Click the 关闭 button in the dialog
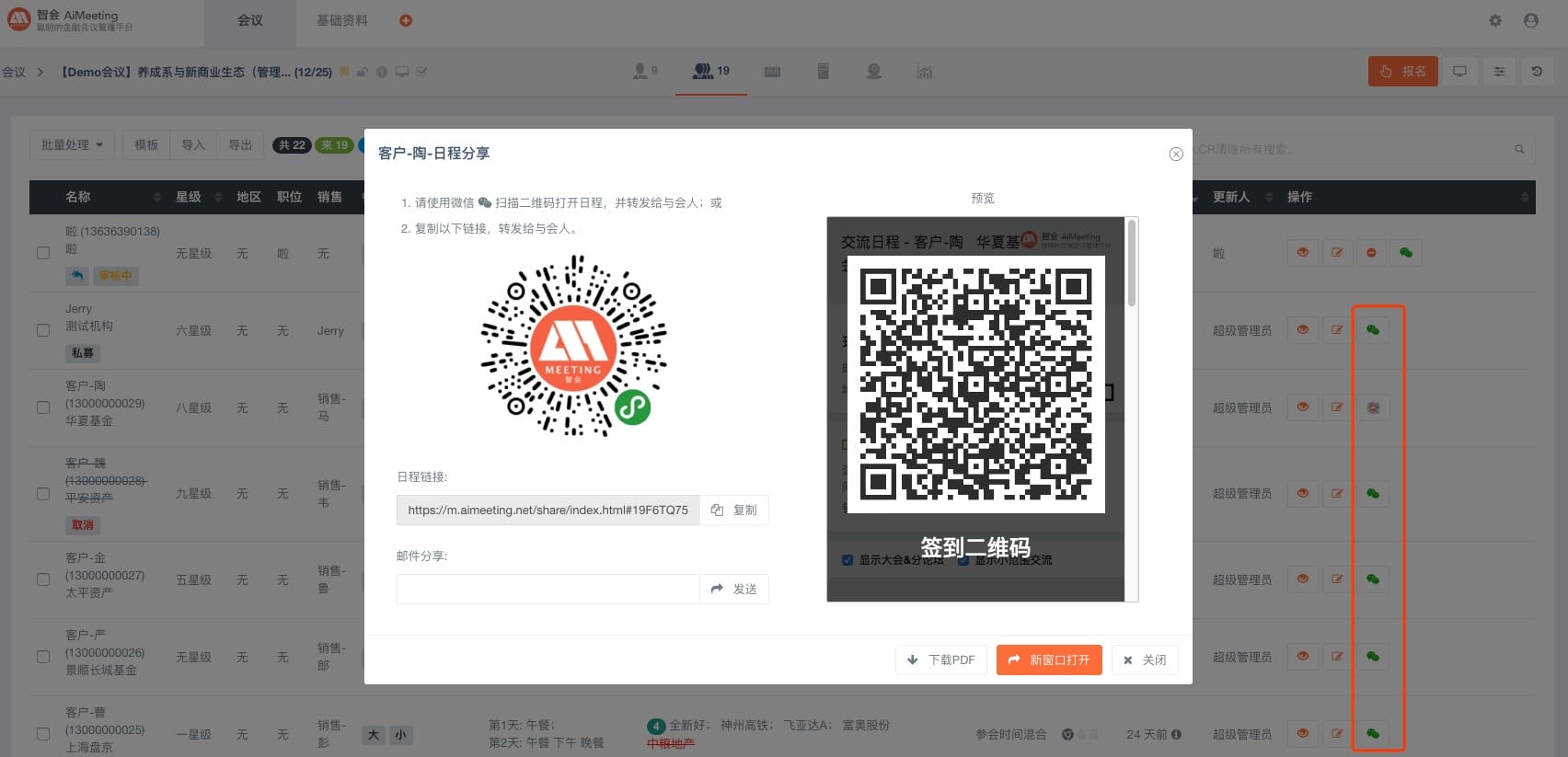Viewport: 1568px width, 757px height. 1145,660
